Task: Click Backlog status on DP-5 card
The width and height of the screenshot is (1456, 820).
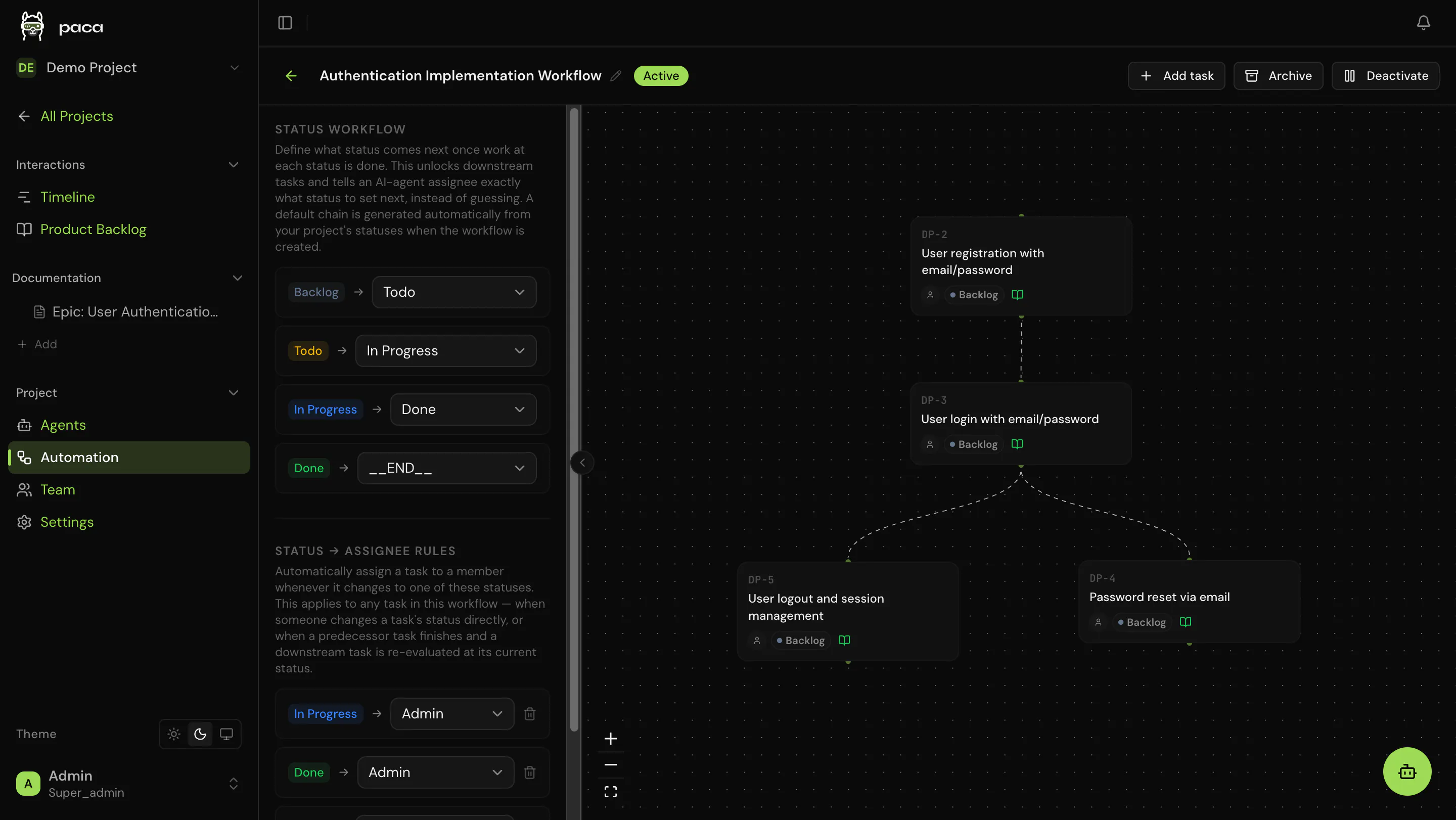Action: coord(800,641)
